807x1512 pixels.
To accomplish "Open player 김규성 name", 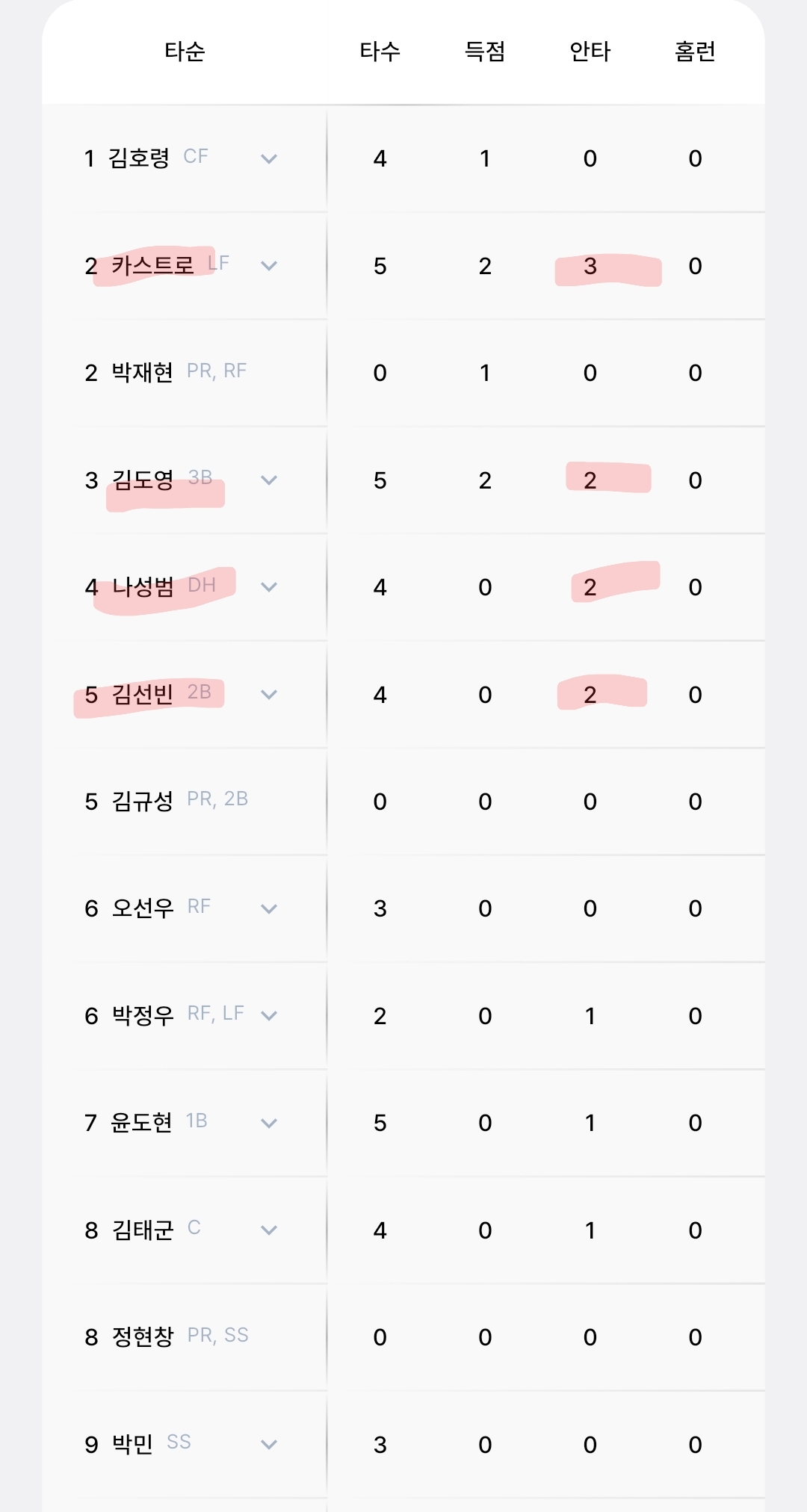I will point(142,802).
